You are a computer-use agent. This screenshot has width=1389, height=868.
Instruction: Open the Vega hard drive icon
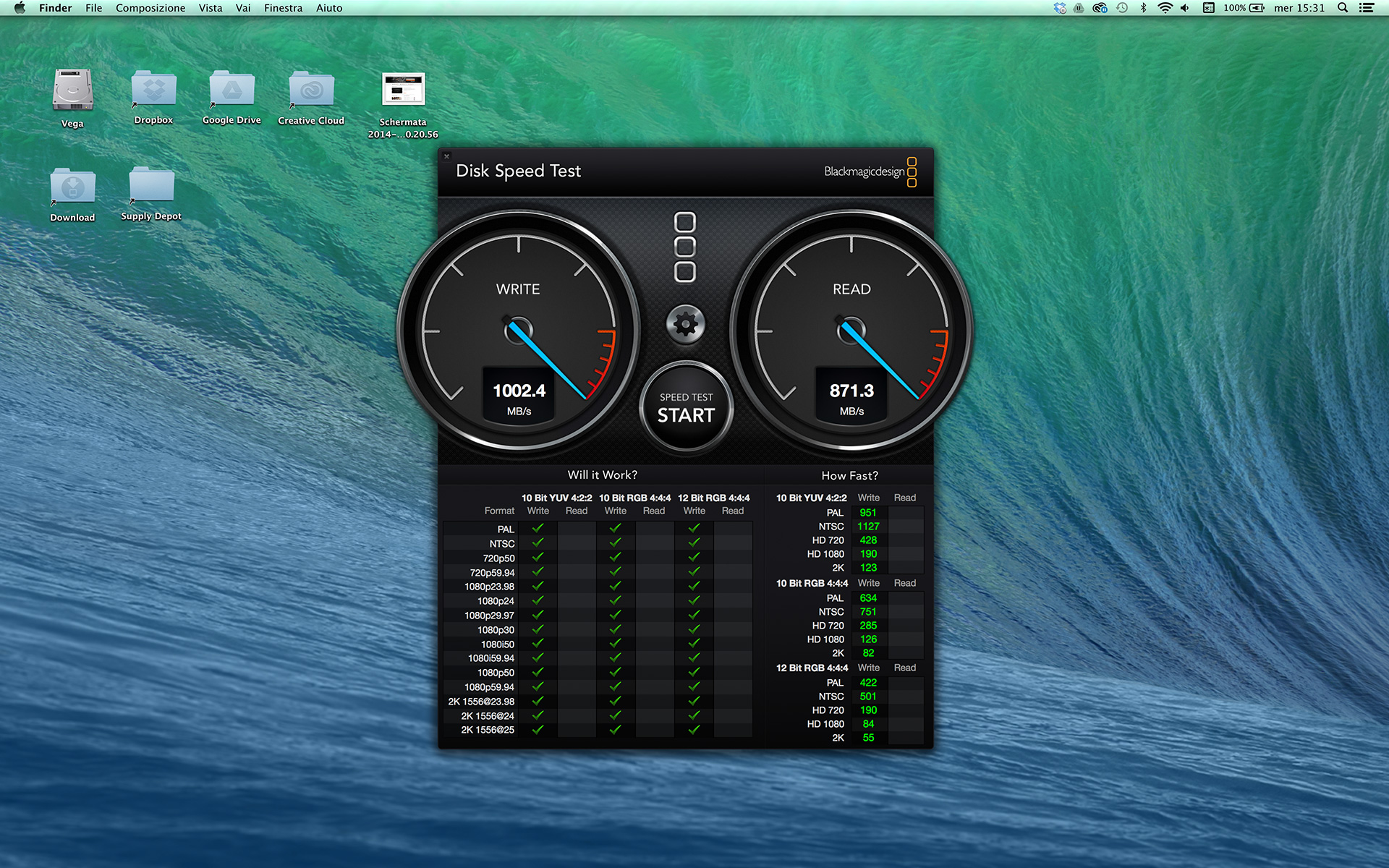click(72, 91)
